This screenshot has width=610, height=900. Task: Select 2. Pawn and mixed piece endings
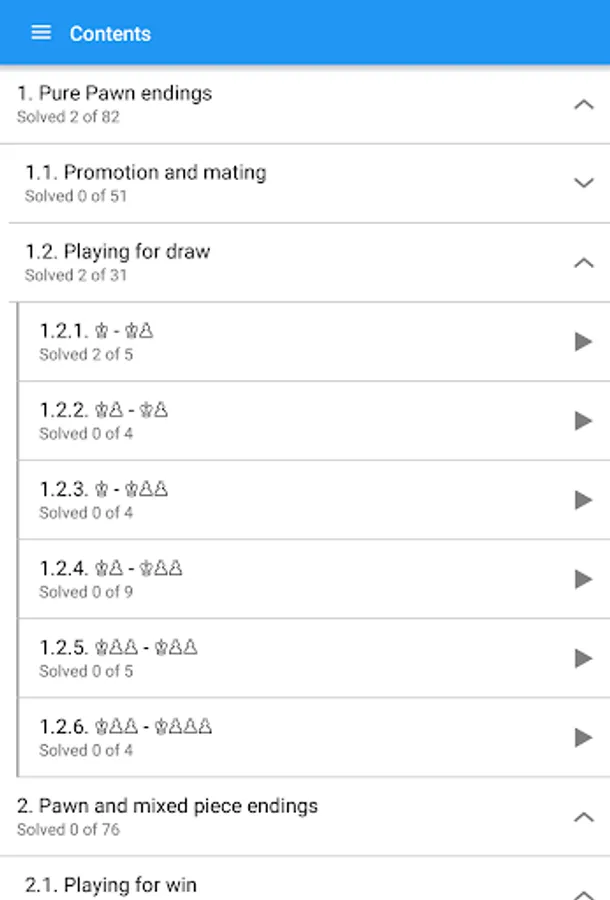[x=168, y=806]
